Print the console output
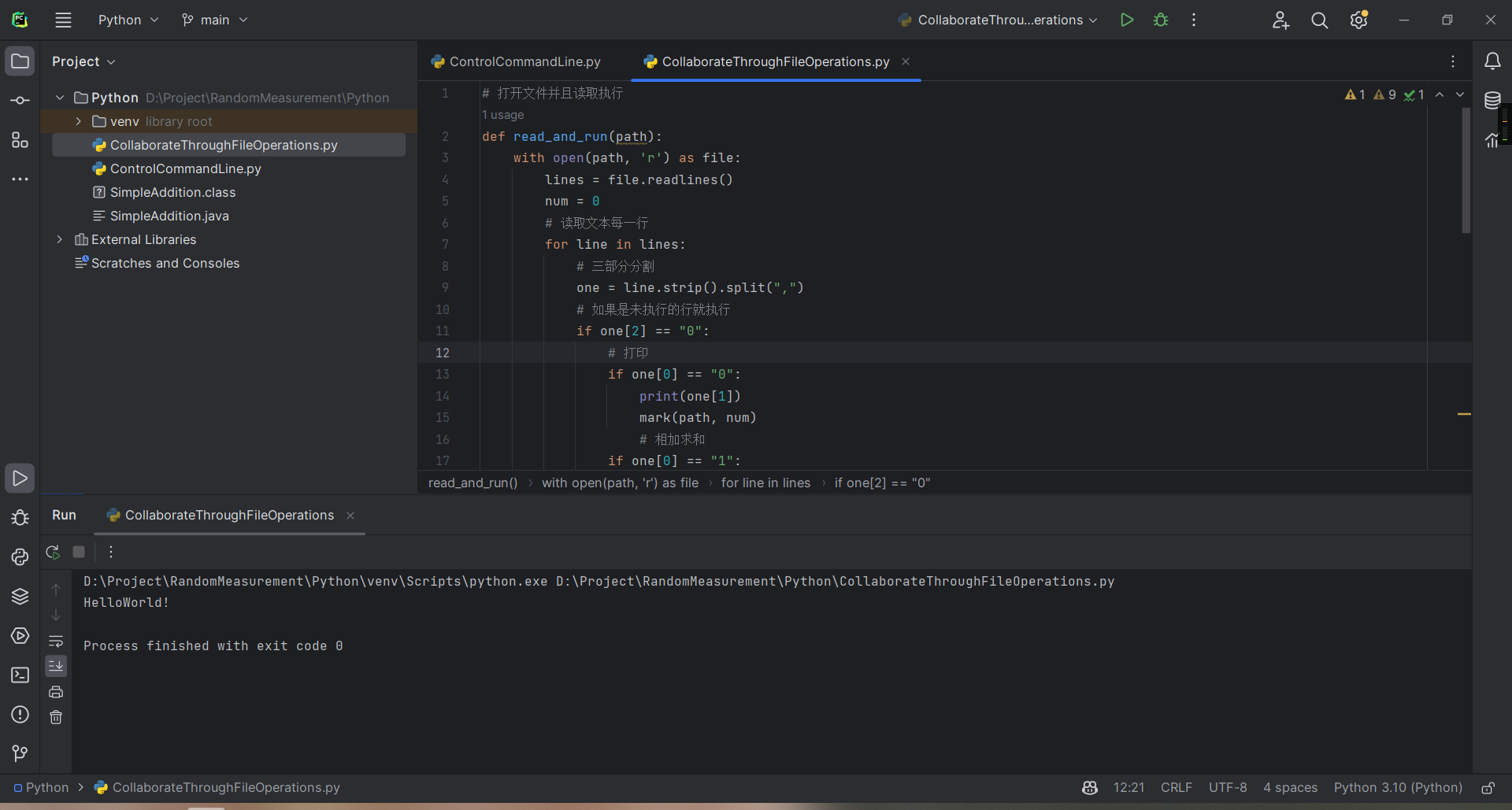The height and width of the screenshot is (810, 1512). (56, 692)
